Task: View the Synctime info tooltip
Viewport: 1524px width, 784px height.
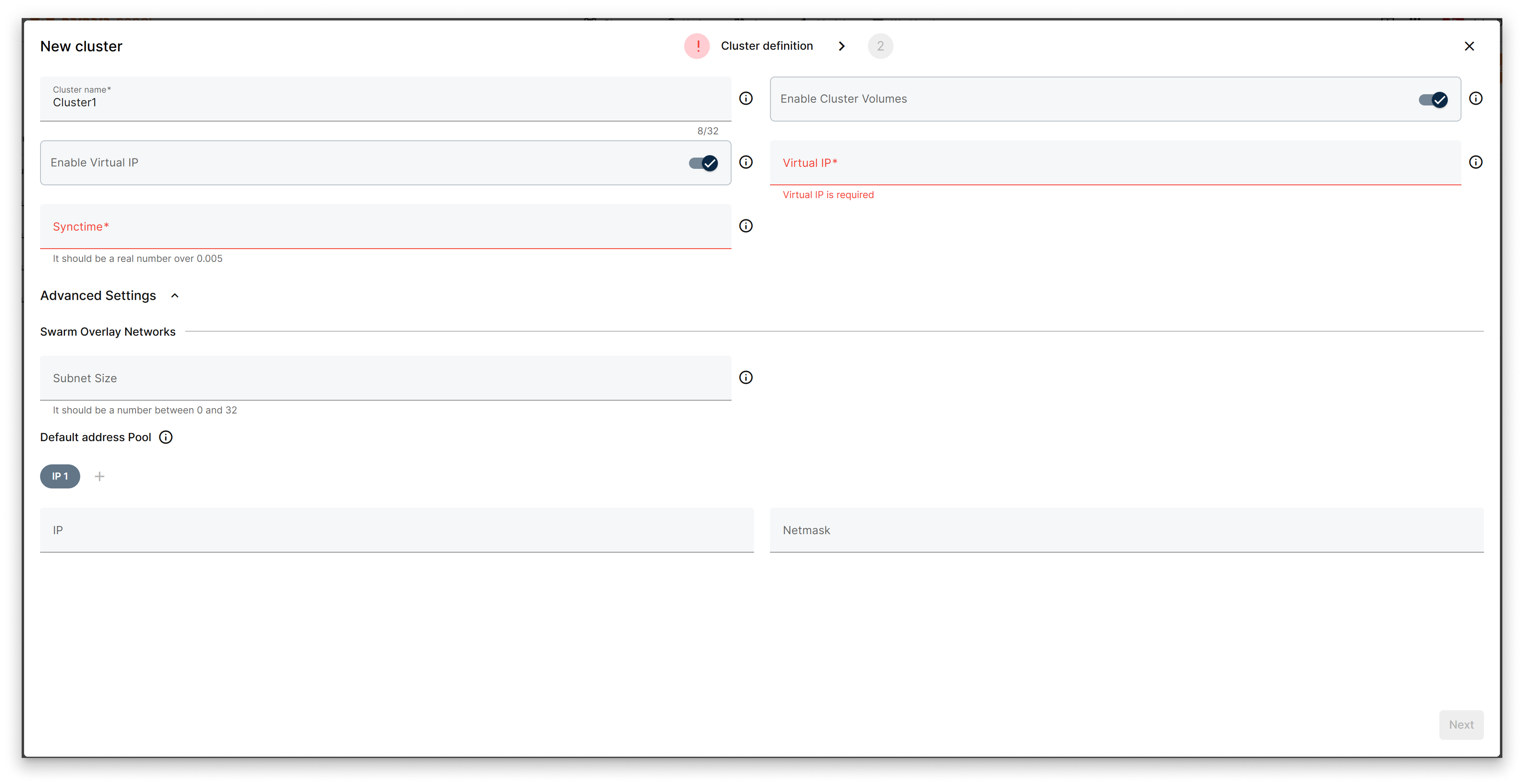Action: click(746, 225)
